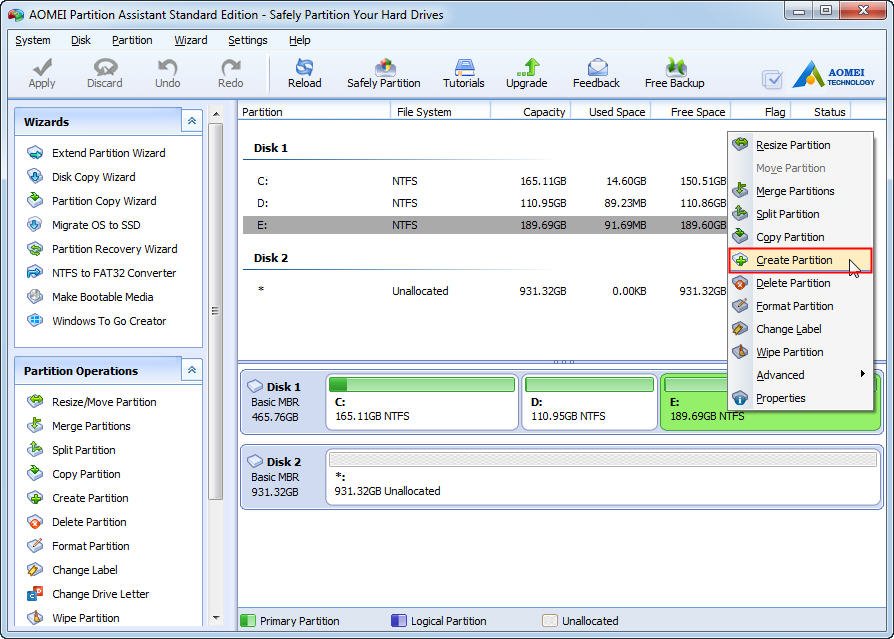Choose Change Drive Letter in the sidebar
Image resolution: width=894 pixels, height=639 pixels.
pyautogui.click(x=88, y=593)
